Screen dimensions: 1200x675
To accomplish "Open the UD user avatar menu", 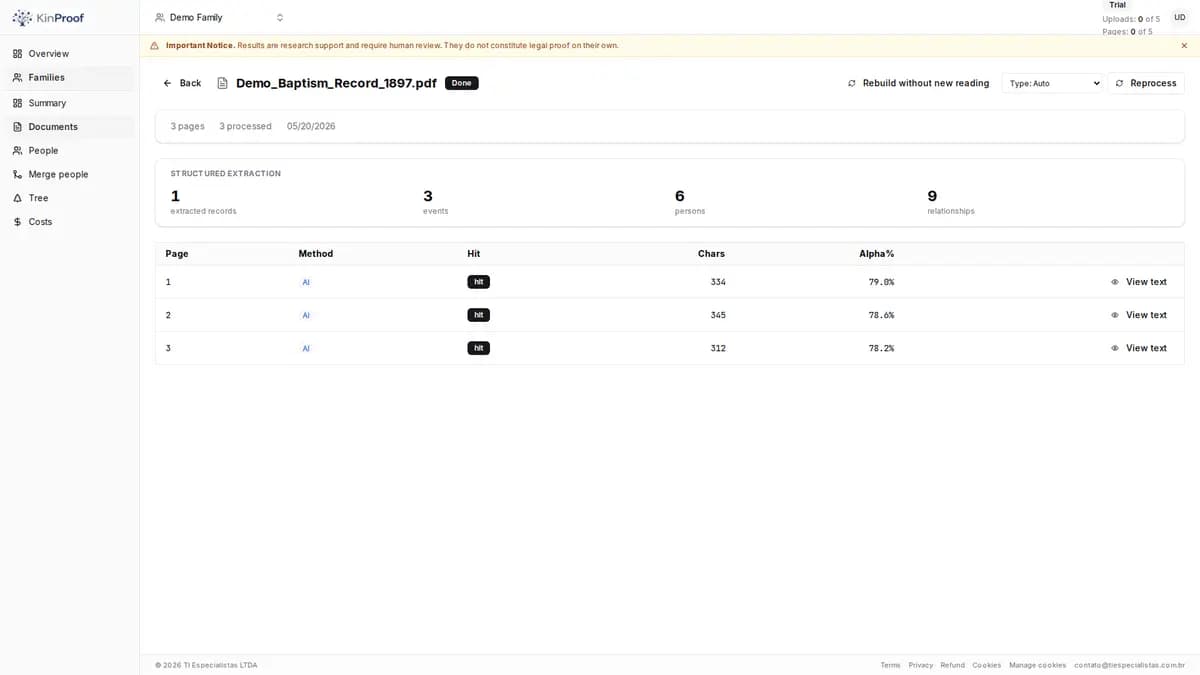I will coord(1180,18).
